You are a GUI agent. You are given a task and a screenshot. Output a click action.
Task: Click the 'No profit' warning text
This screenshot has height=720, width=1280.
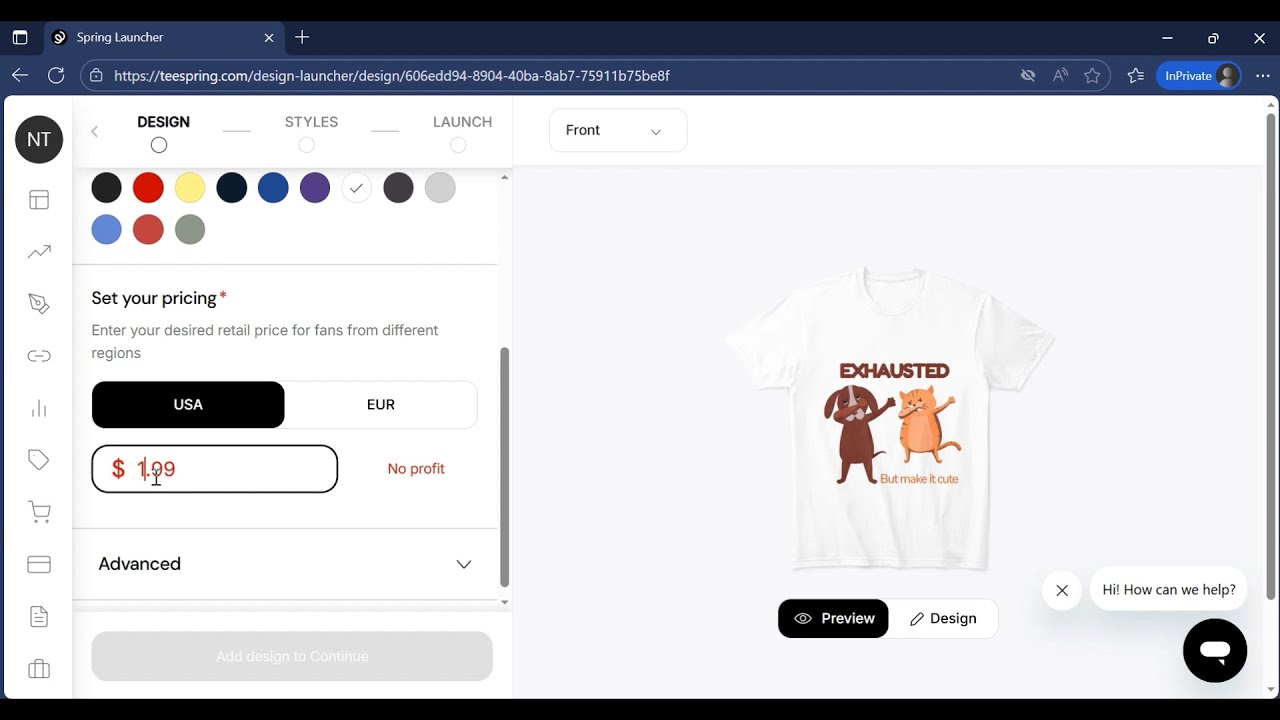(416, 469)
